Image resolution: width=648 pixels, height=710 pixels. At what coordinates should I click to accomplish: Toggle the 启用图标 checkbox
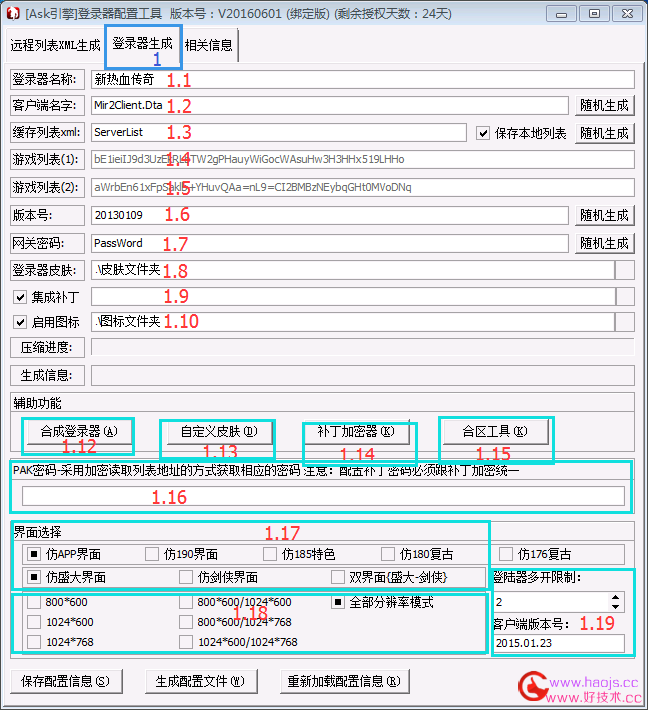coord(20,322)
